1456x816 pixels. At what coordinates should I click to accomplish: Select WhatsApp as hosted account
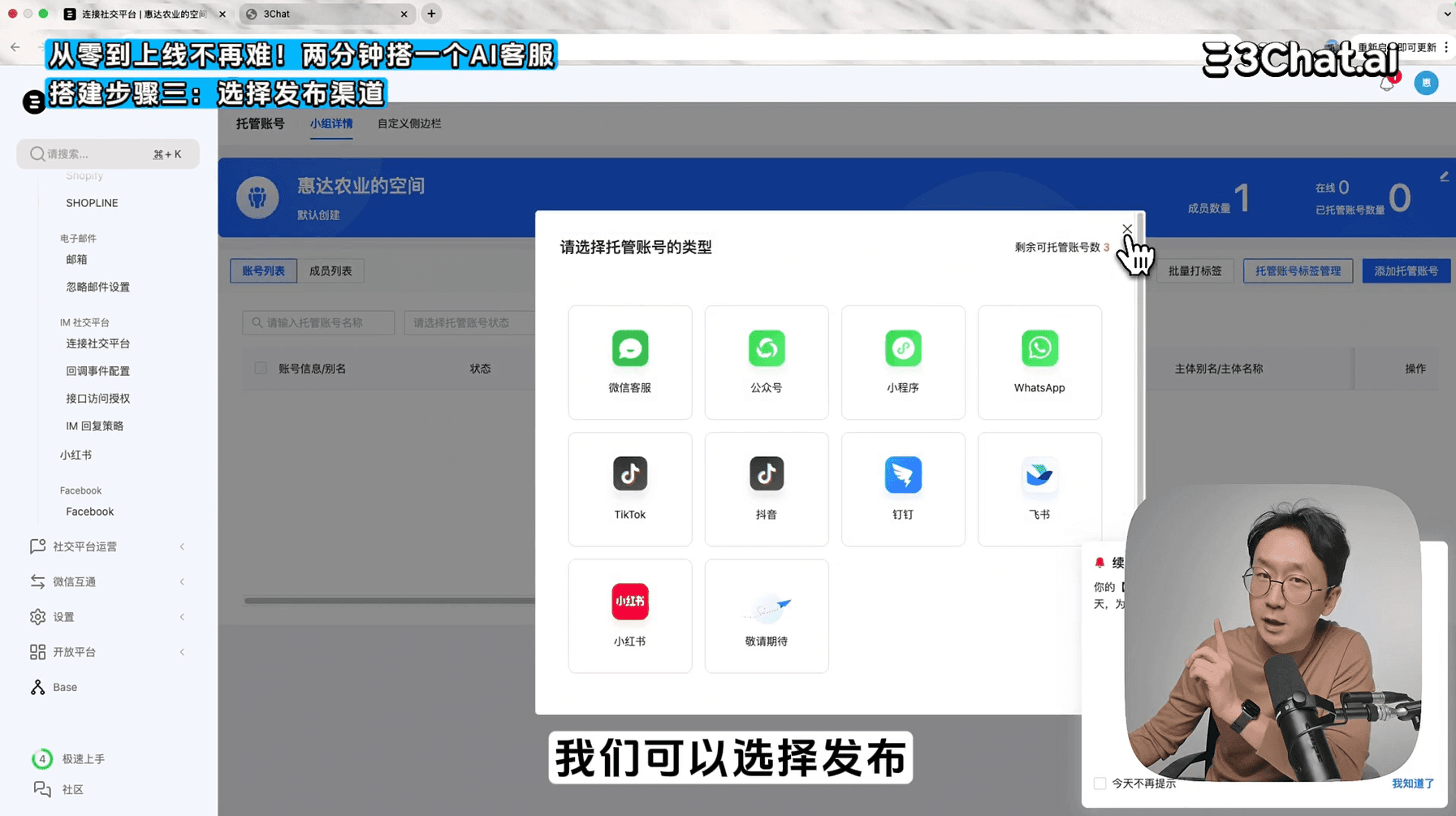1039,362
